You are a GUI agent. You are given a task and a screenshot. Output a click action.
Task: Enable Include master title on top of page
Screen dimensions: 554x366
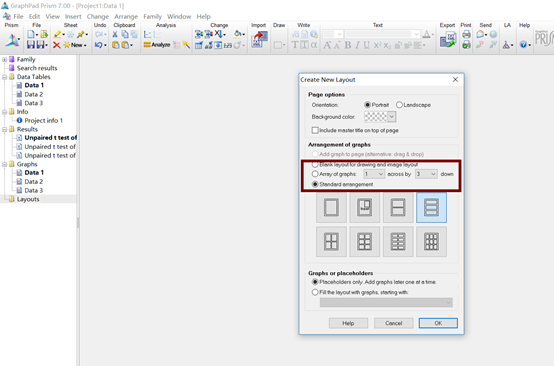[315, 130]
